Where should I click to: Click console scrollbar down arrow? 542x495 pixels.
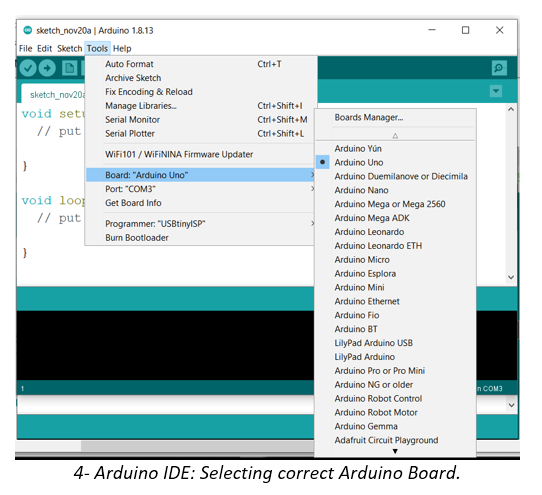[511, 405]
